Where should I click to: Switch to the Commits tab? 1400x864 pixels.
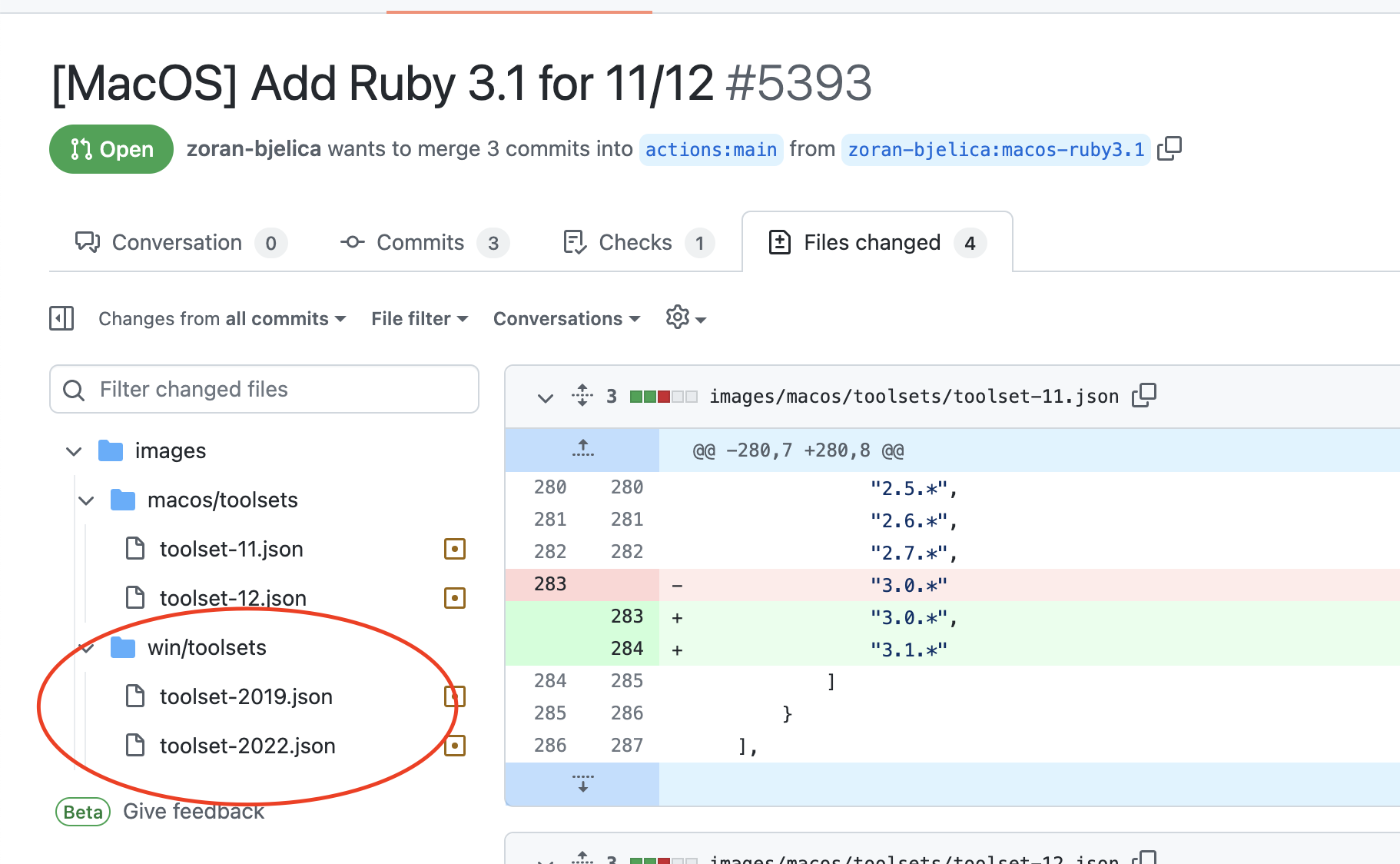[421, 242]
